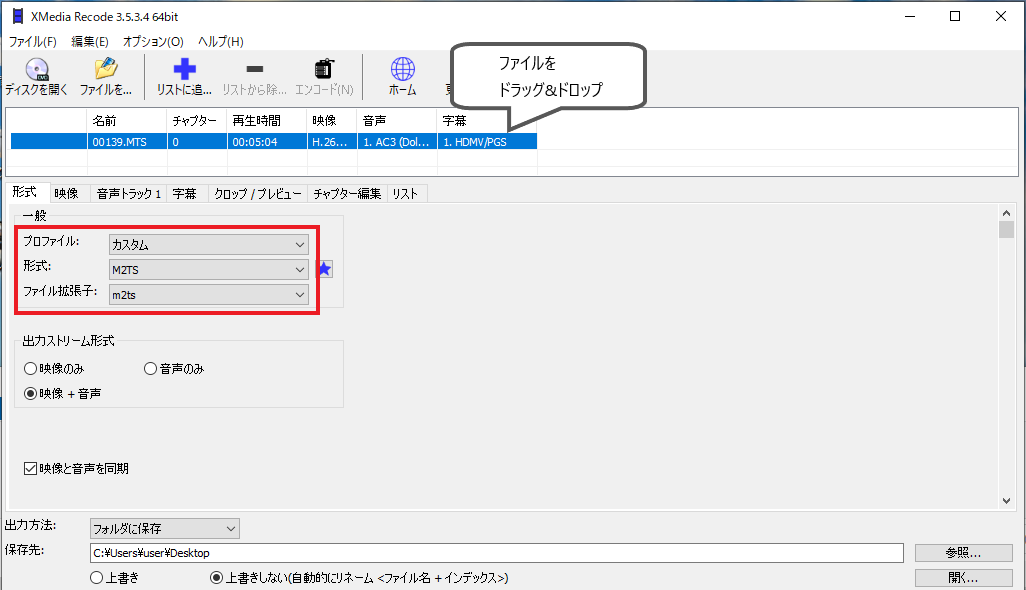Screen dimensions: 1026x590
Task: Switch to the 音声トラック 1 tab
Action: tap(129, 194)
